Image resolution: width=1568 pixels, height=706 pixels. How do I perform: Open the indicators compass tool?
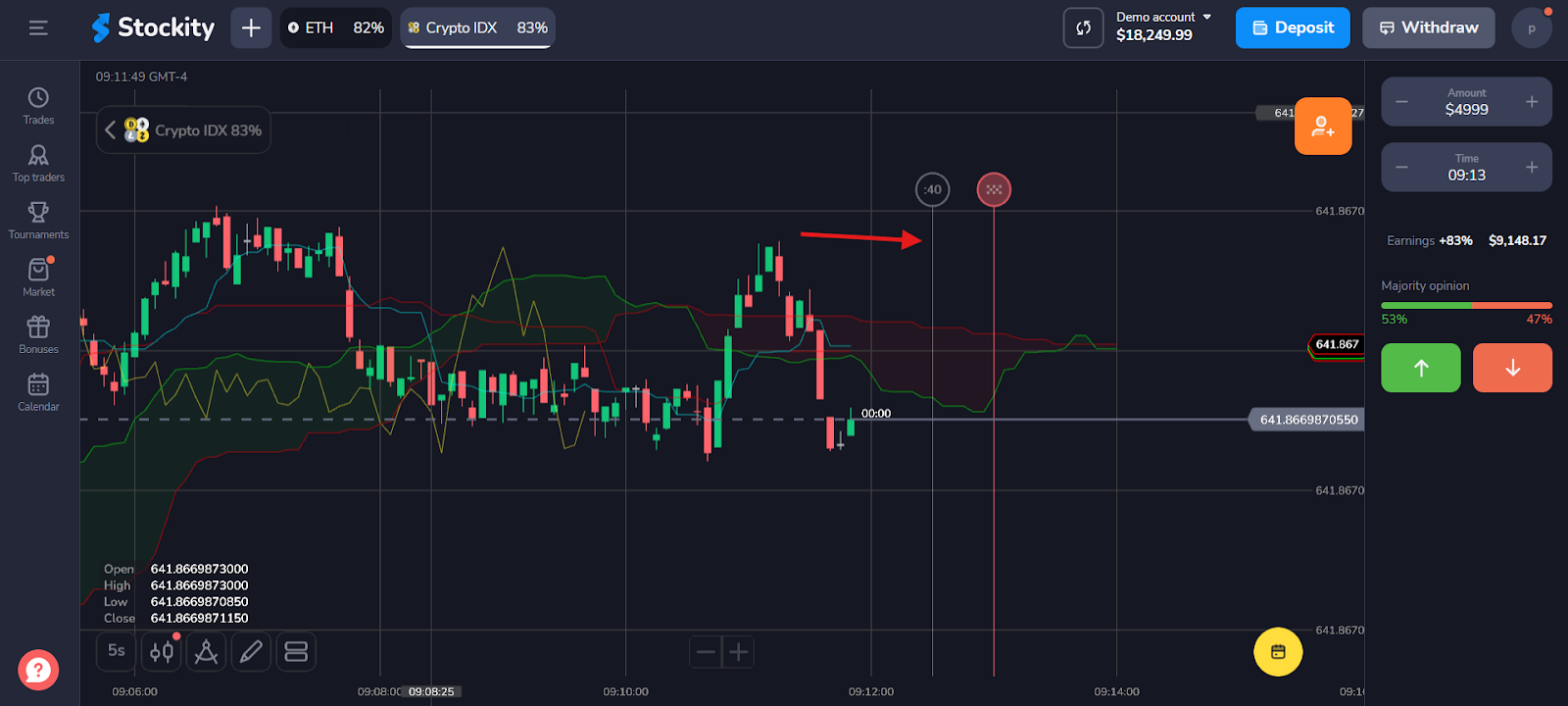(x=206, y=651)
